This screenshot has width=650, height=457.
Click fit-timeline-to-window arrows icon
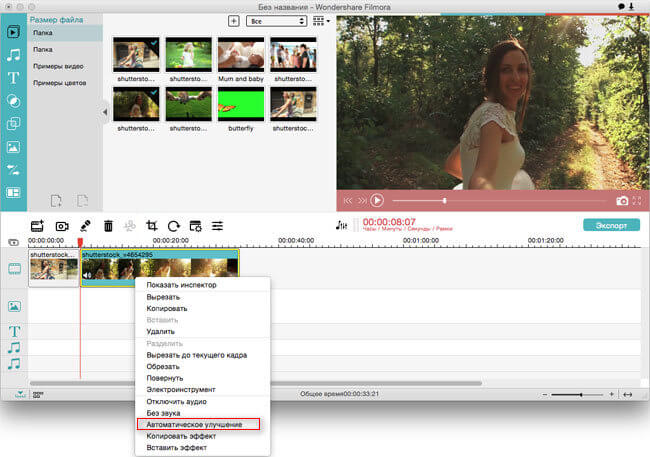[x=628, y=395]
